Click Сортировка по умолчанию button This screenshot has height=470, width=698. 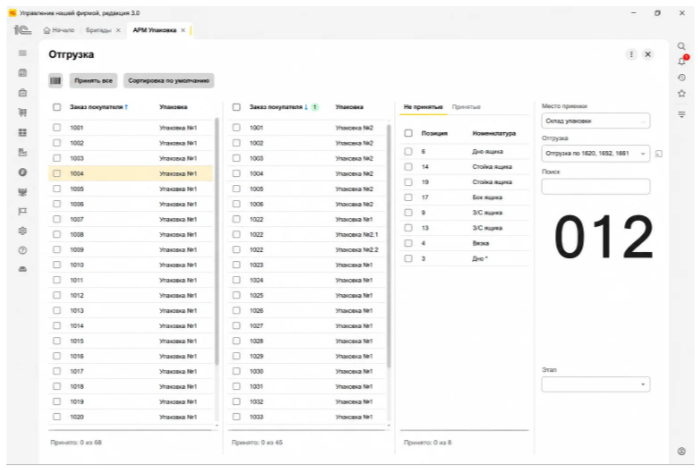click(169, 81)
